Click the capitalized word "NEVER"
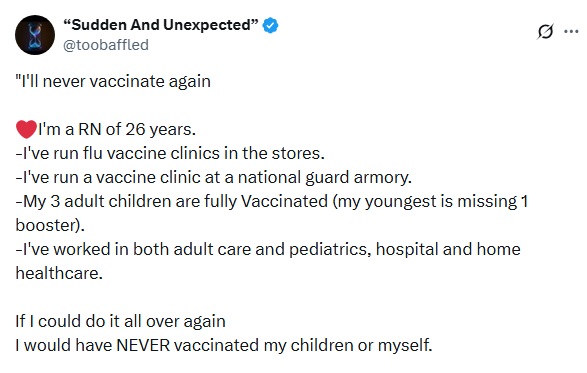 pos(143,345)
